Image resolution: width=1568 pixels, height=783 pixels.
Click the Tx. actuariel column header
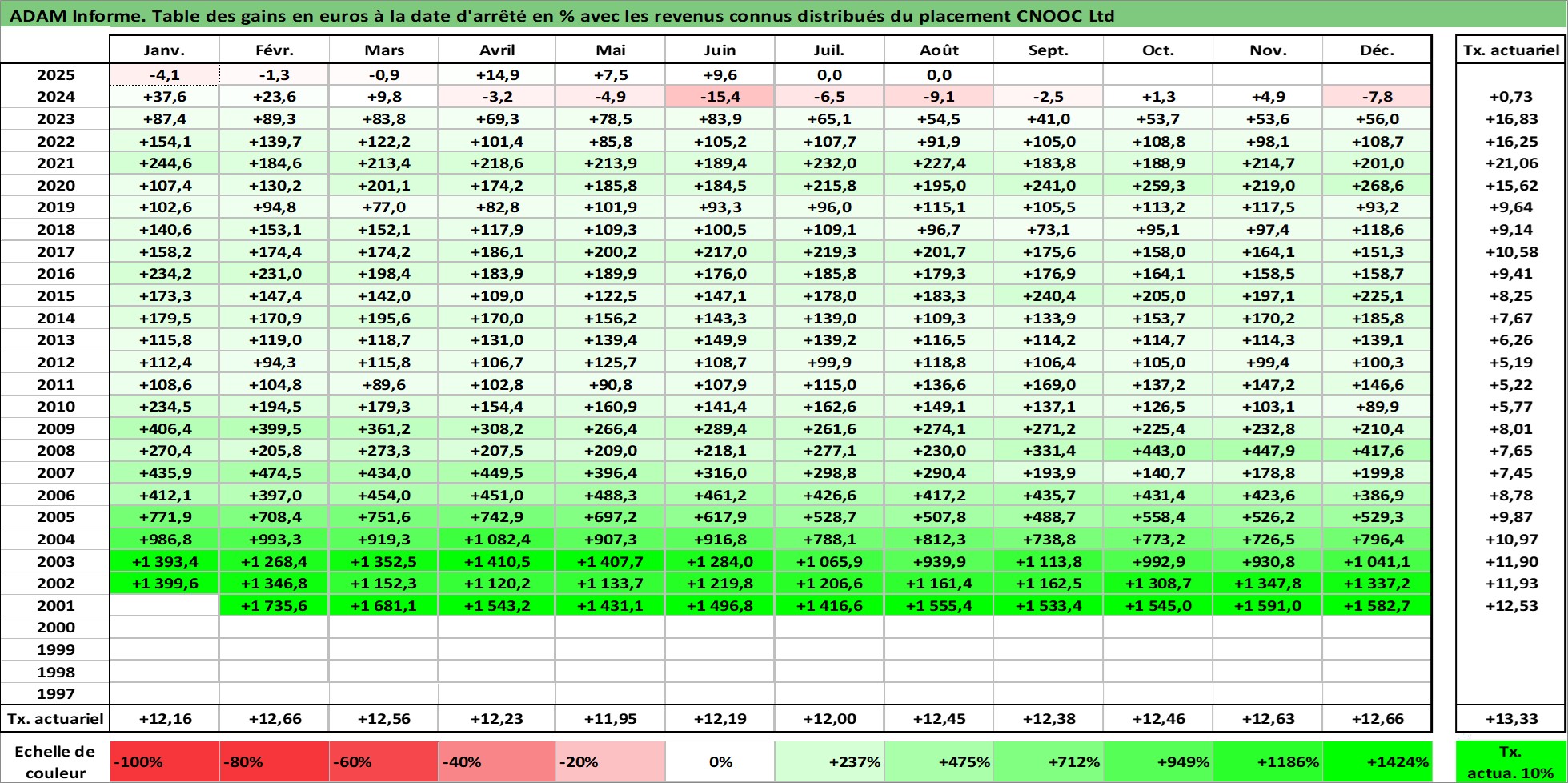[x=1511, y=50]
